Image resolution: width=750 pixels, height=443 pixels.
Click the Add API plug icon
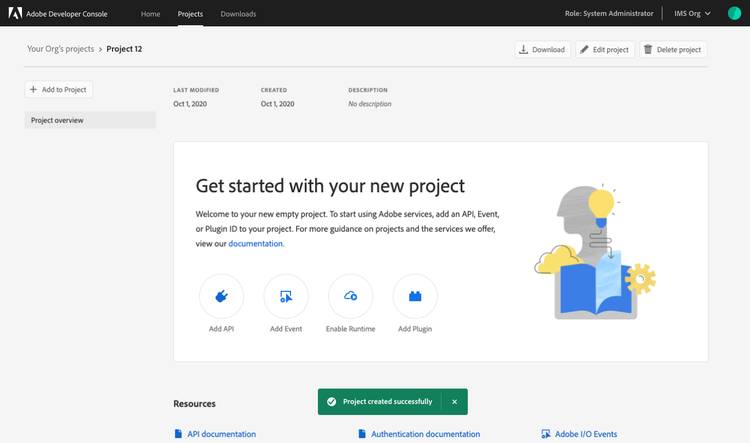[221, 296]
